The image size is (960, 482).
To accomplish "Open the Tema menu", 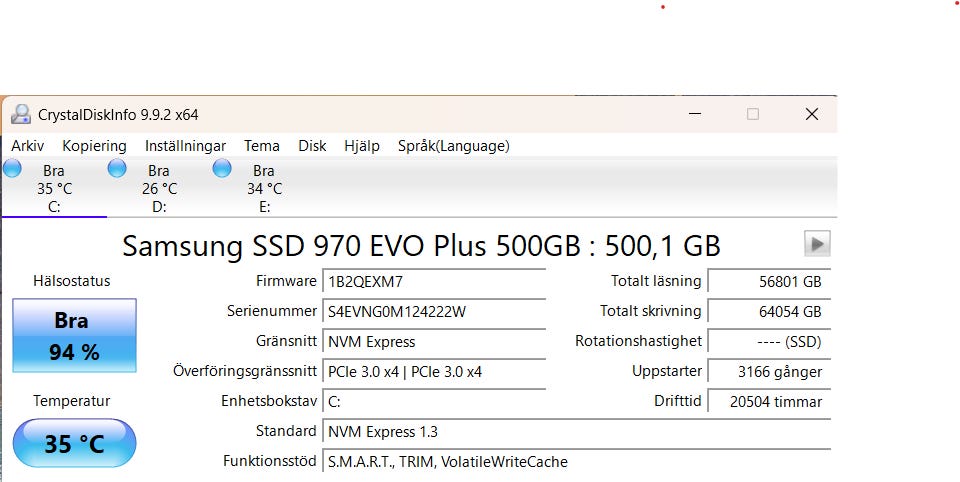I will (x=262, y=146).
